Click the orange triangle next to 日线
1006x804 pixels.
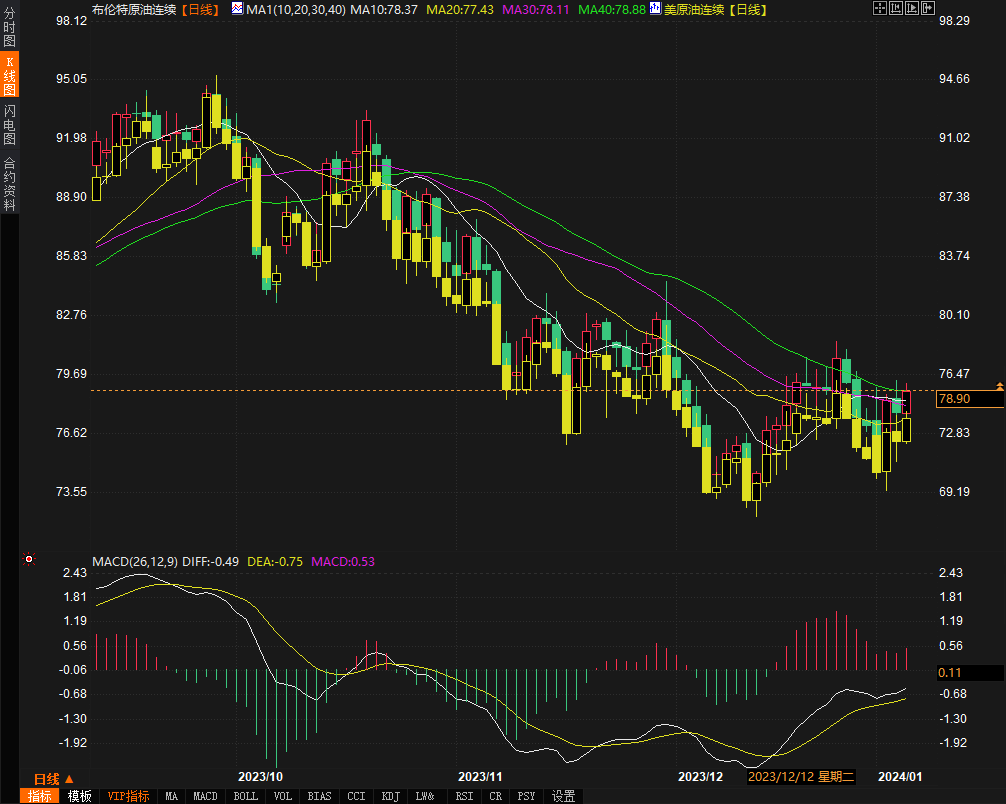click(x=69, y=779)
